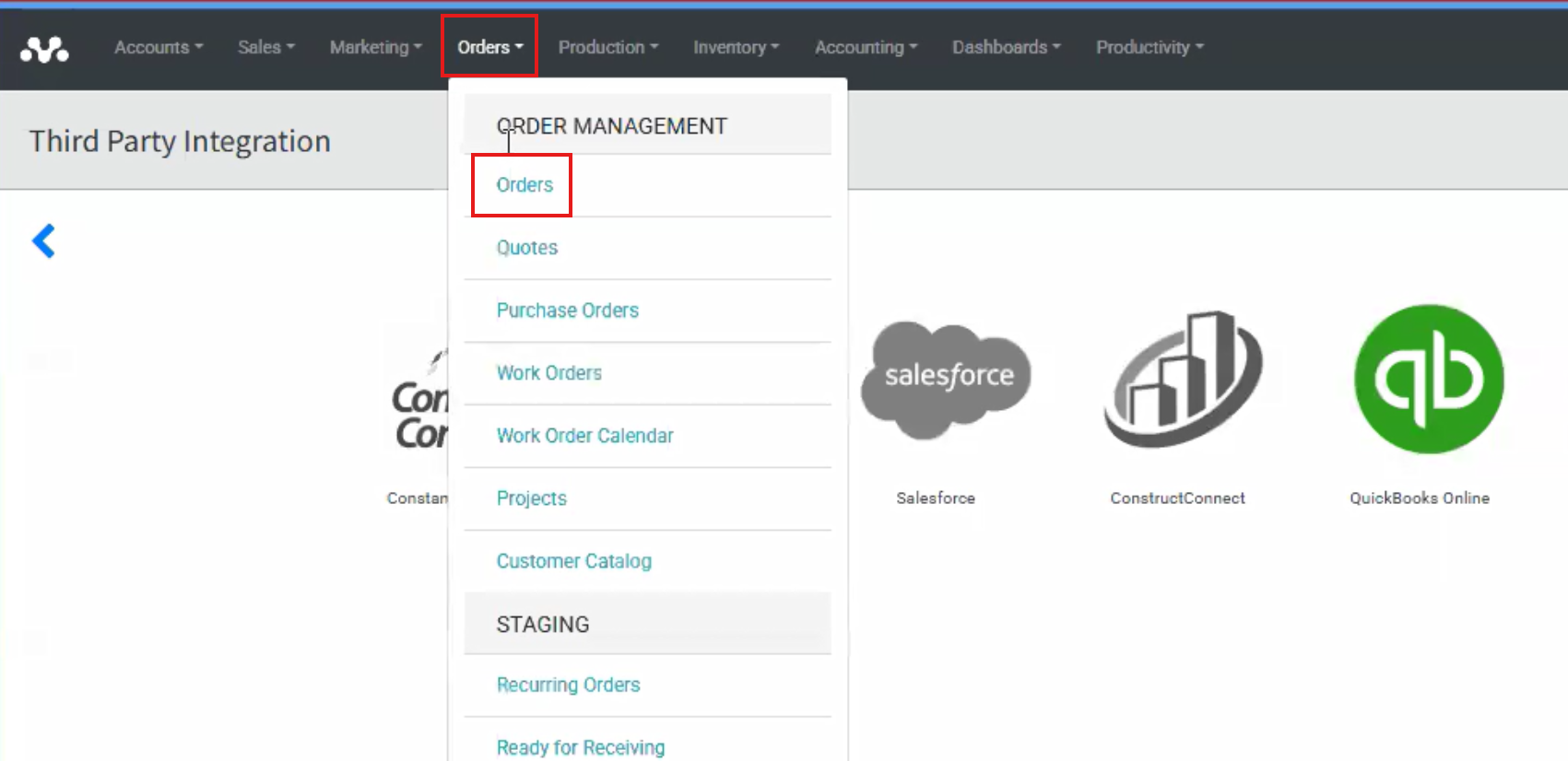Expand the Marketing navigation dropdown

375,47
